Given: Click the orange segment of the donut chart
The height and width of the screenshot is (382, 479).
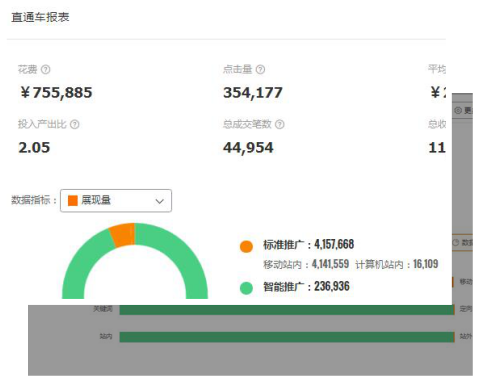Looking at the screenshot, I should coord(123,235).
